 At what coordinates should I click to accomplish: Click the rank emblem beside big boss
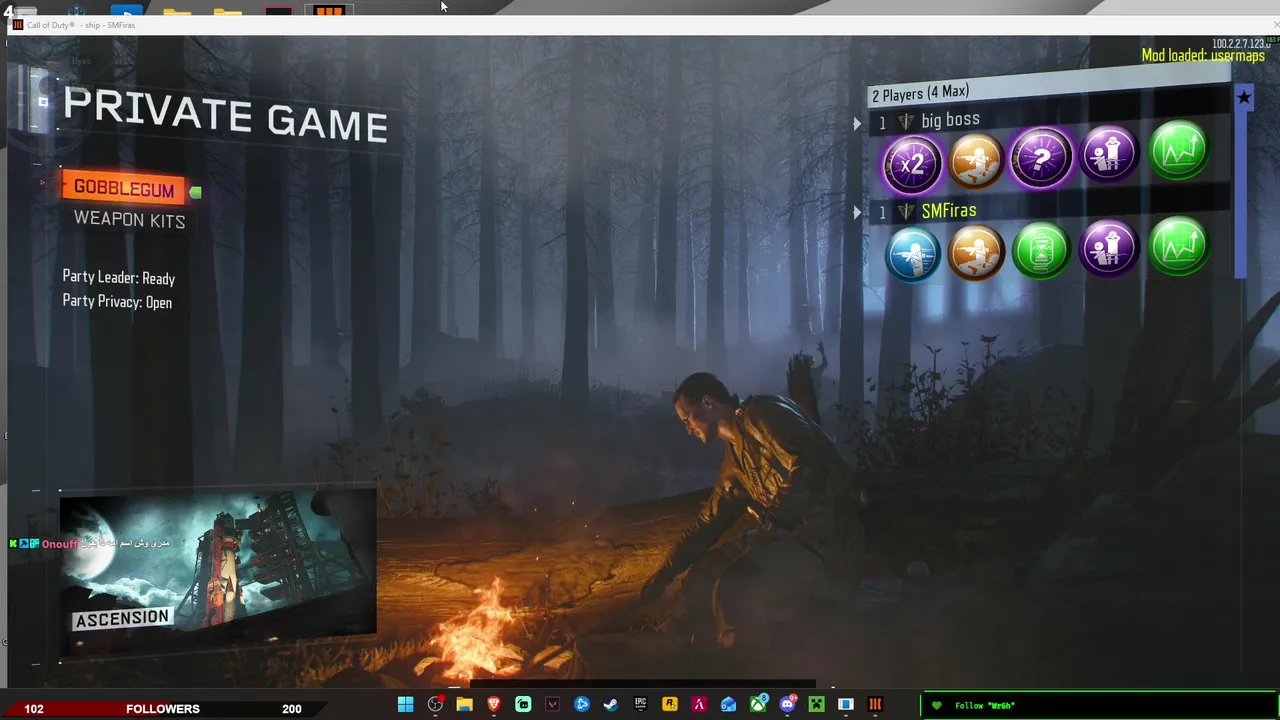point(906,122)
